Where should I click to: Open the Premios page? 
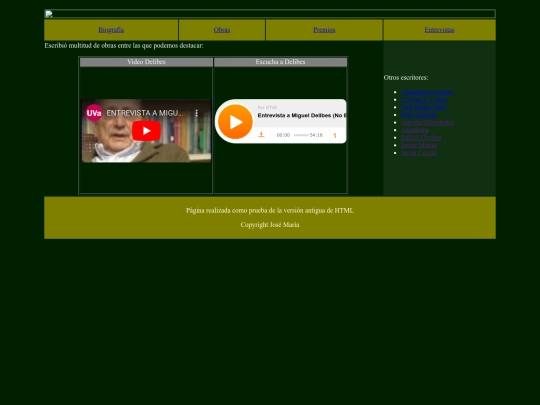point(324,30)
